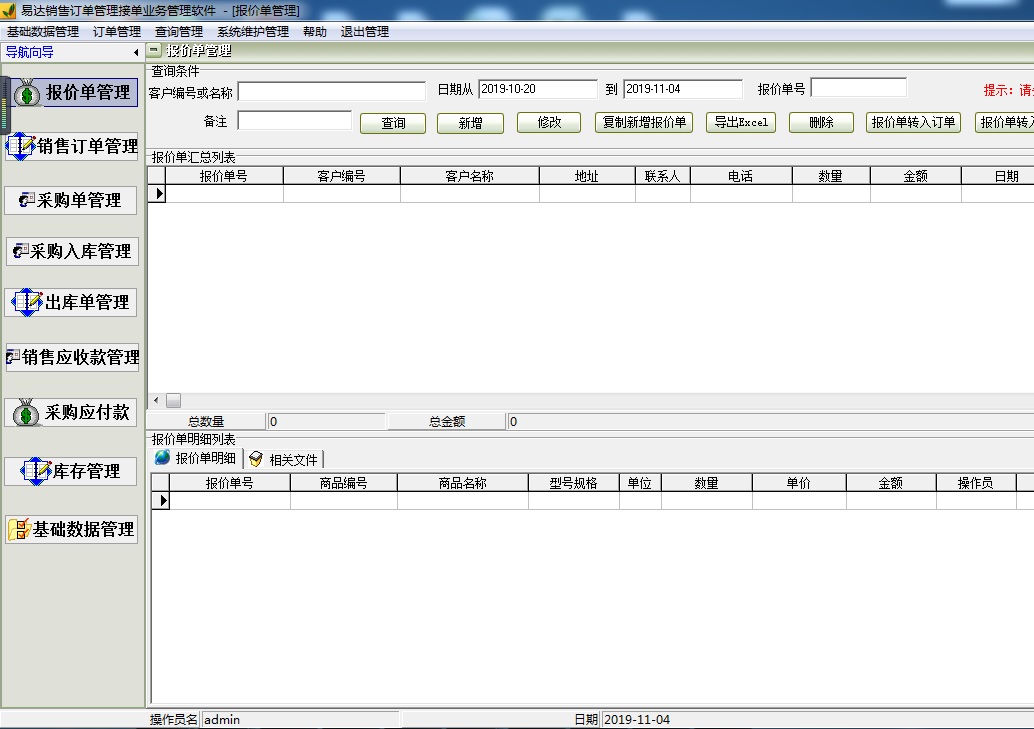Open 销售应收款管理 sidebar module

[x=72, y=358]
